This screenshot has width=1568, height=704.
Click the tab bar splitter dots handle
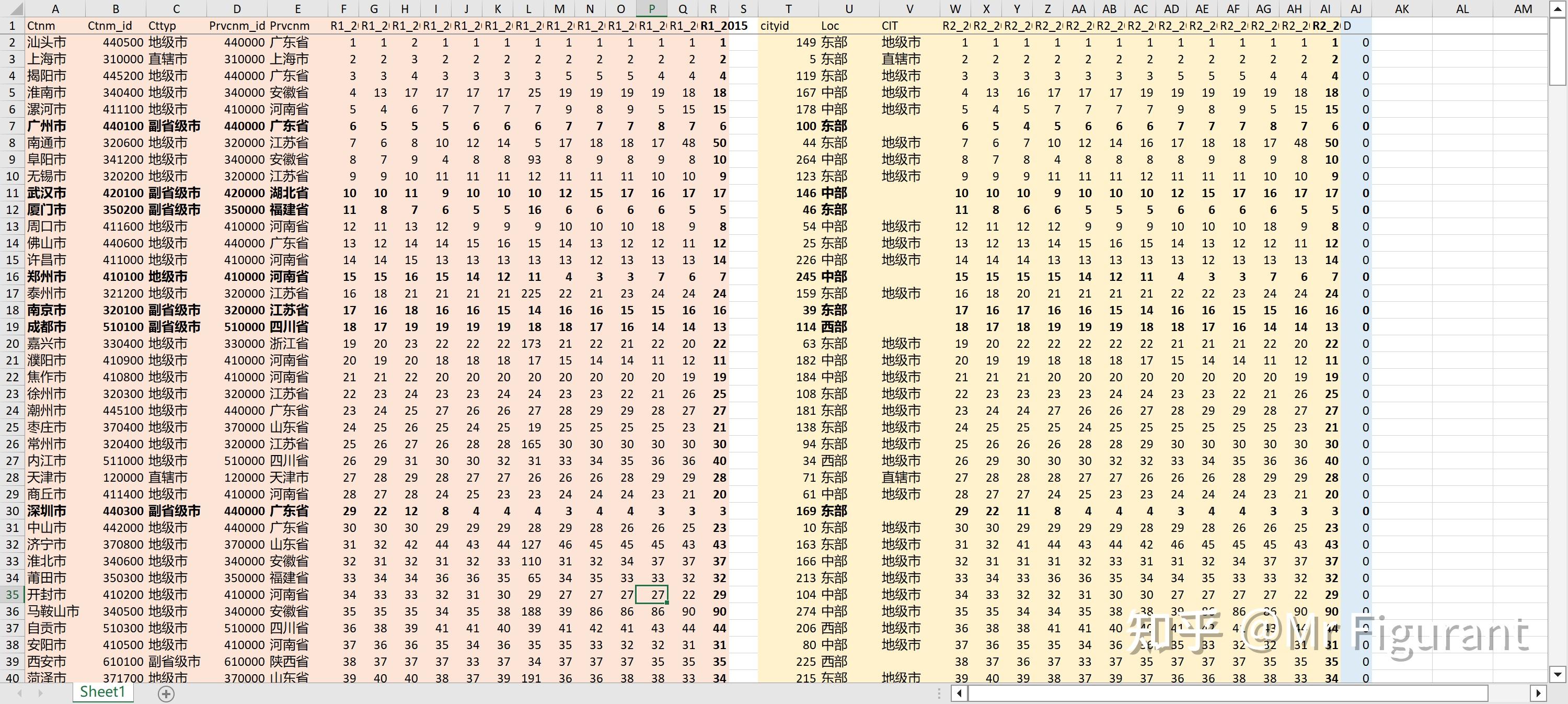tap(939, 693)
